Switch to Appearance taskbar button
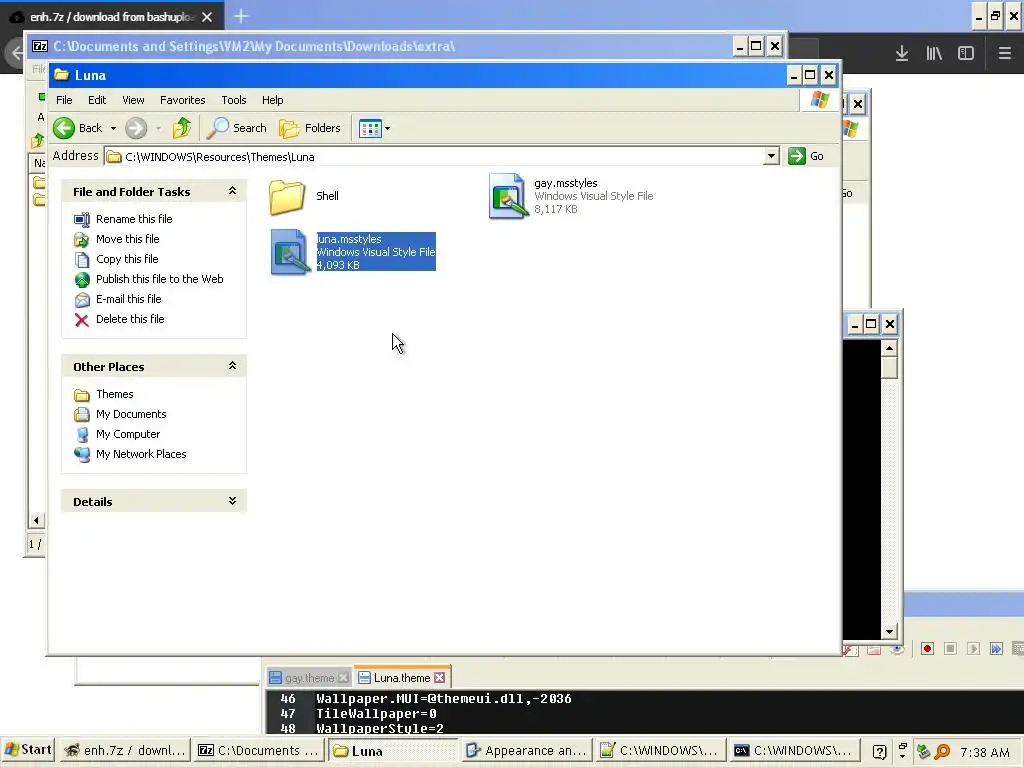The height and width of the screenshot is (768, 1024). click(x=526, y=751)
